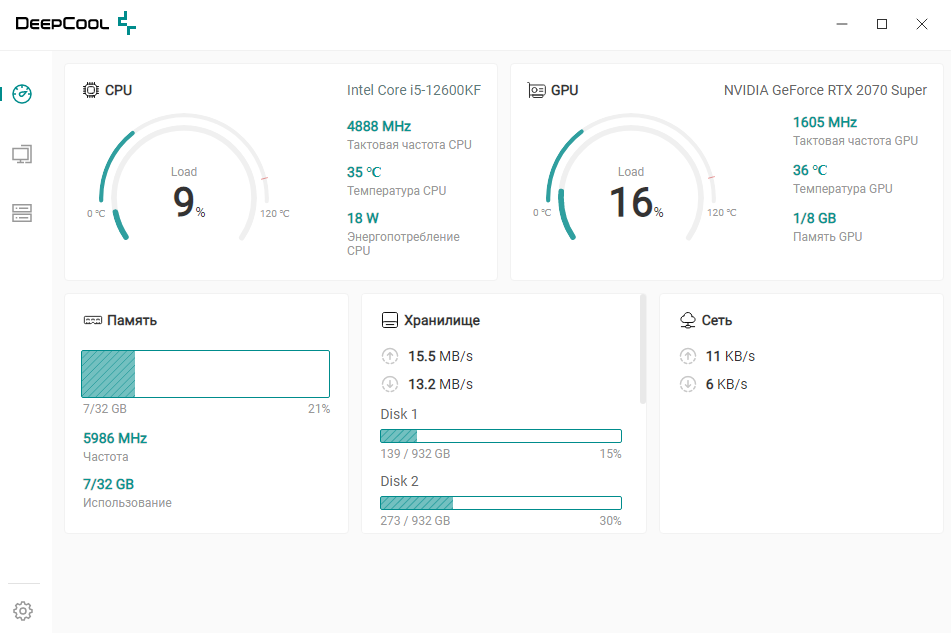Click the Сеть network cloud icon

coord(688,320)
